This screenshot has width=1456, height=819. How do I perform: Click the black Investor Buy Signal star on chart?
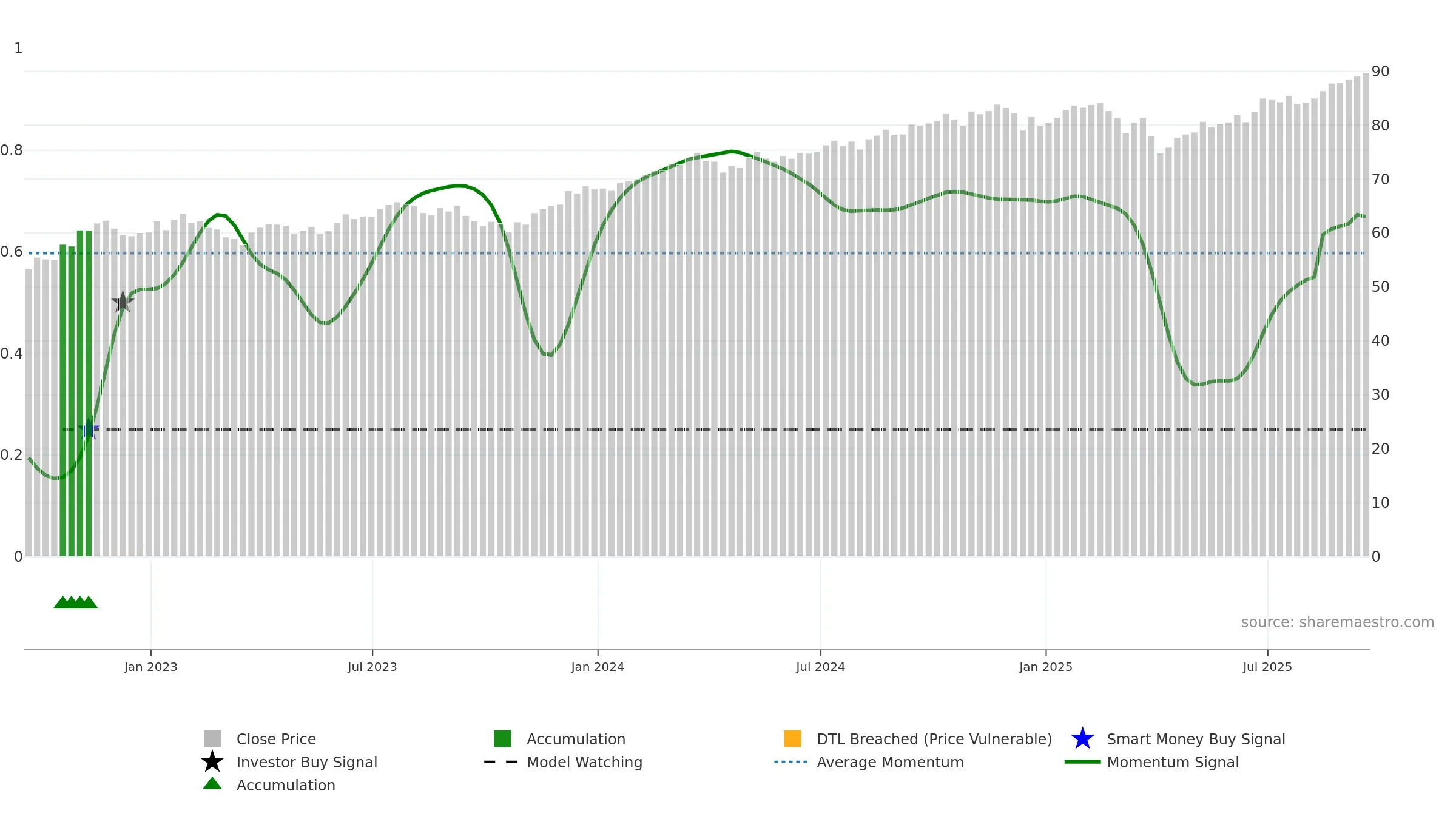pyautogui.click(x=123, y=302)
